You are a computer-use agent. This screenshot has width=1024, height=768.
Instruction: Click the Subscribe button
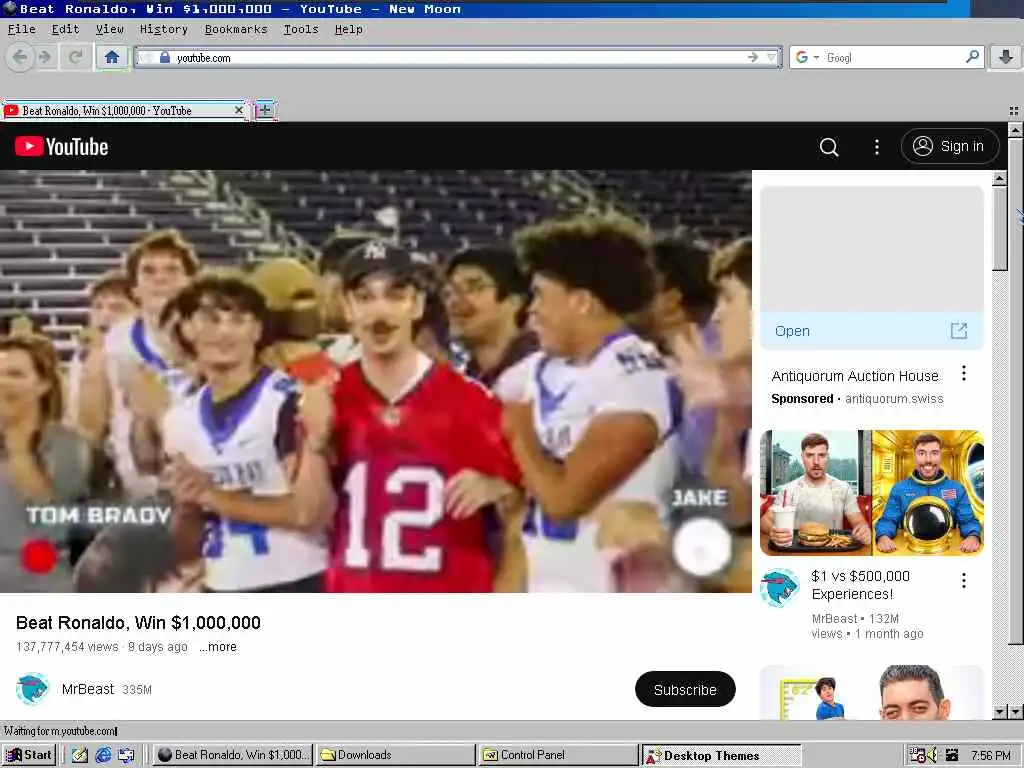tap(685, 689)
